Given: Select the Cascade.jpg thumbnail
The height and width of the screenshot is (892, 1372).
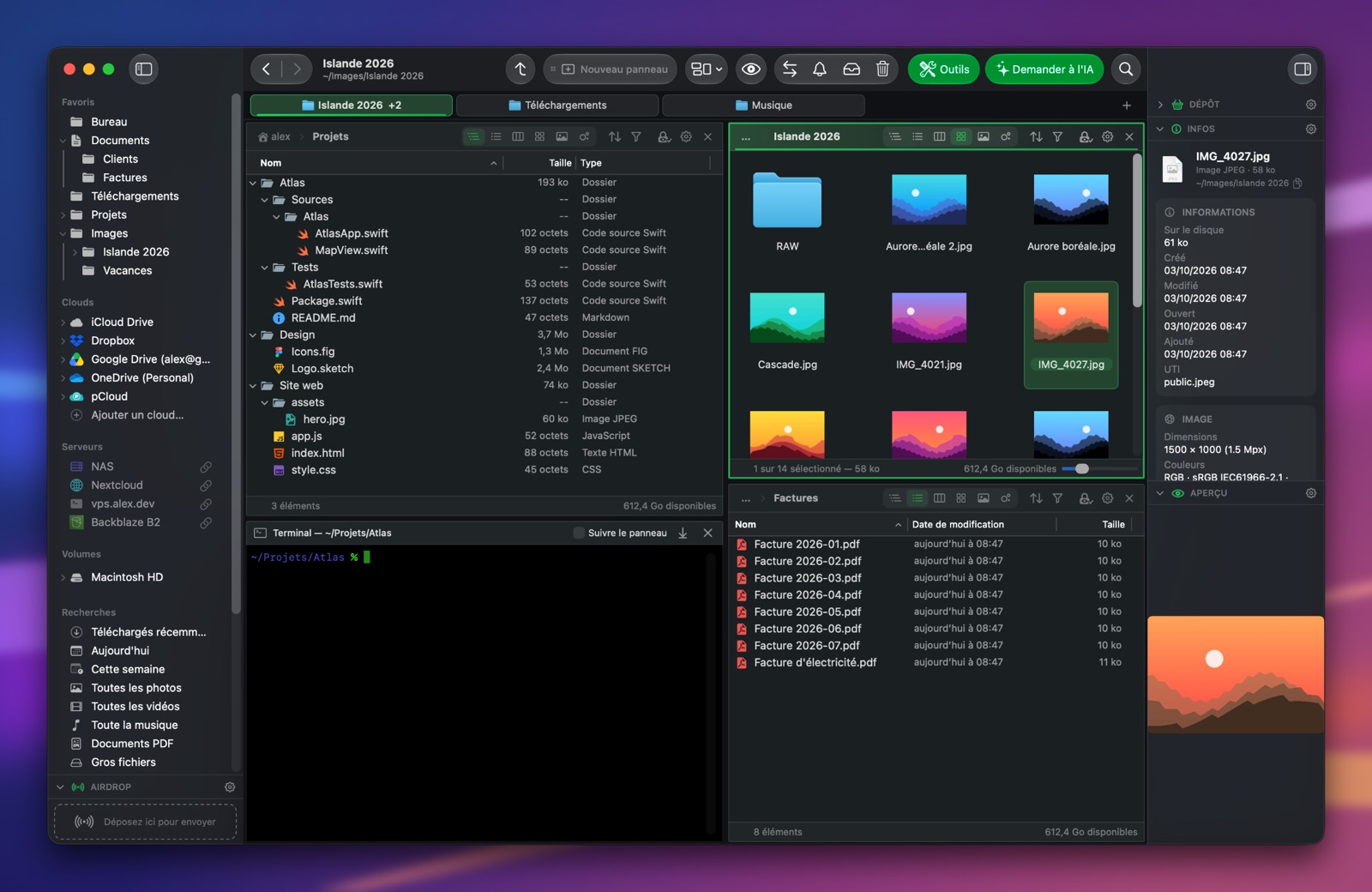Looking at the screenshot, I should coord(787,317).
